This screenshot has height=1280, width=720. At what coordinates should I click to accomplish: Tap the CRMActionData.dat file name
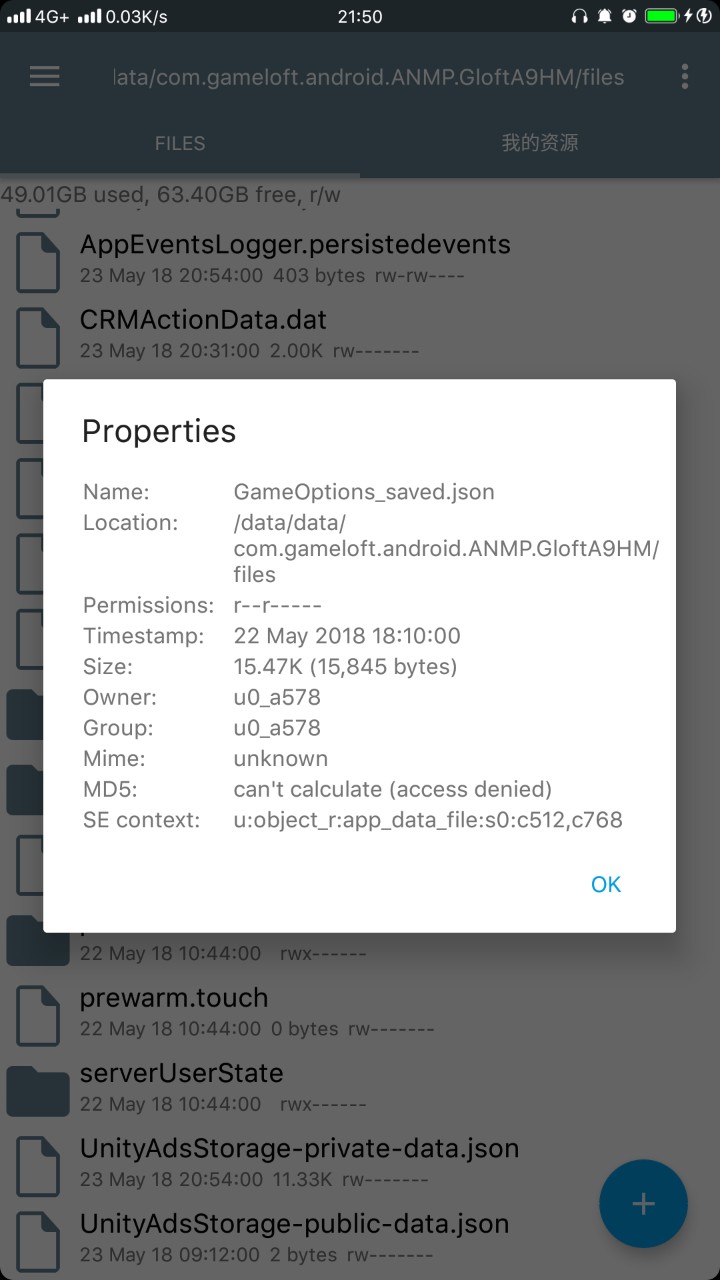pyautogui.click(x=203, y=320)
